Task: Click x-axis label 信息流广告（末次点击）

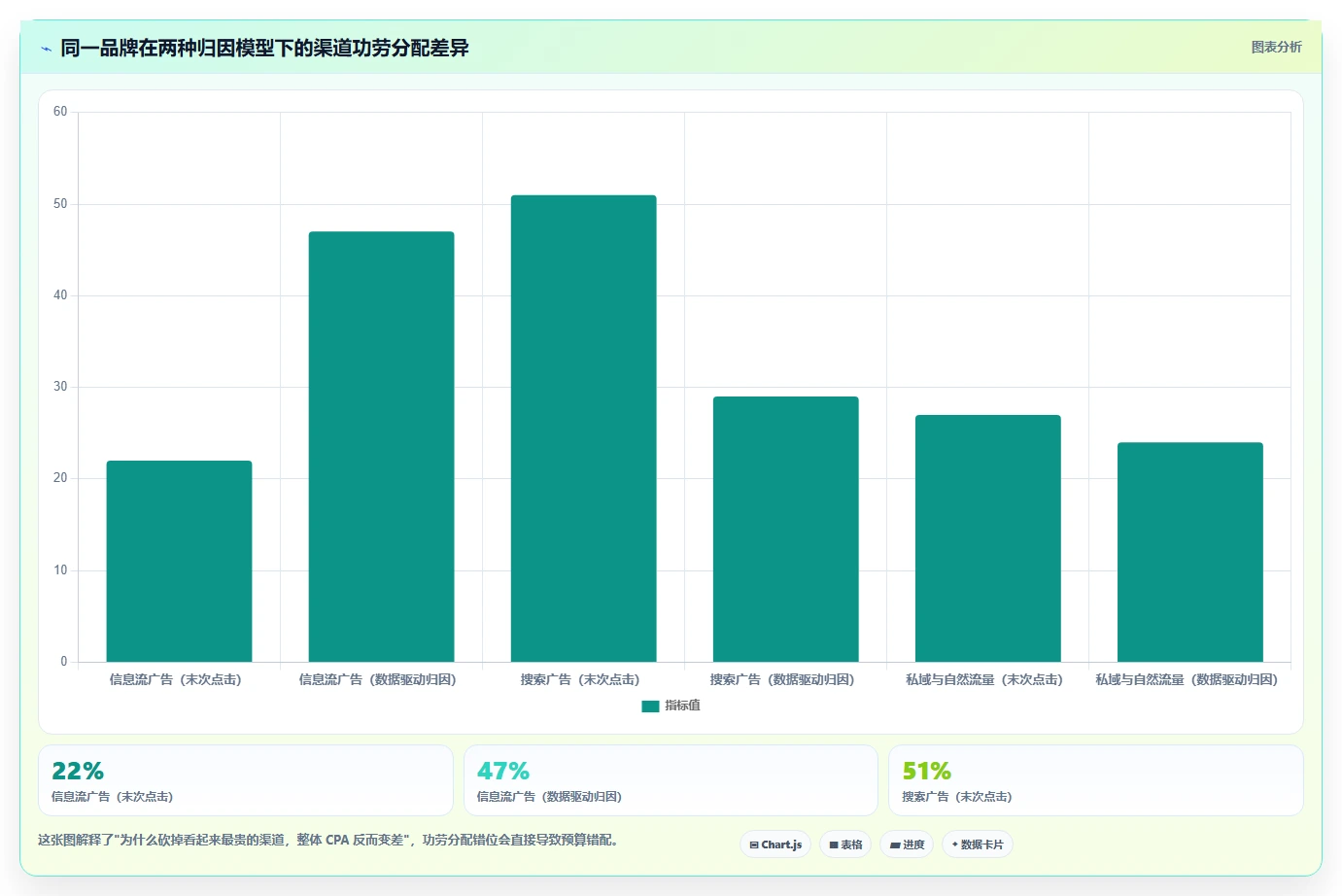Action: coord(176,679)
